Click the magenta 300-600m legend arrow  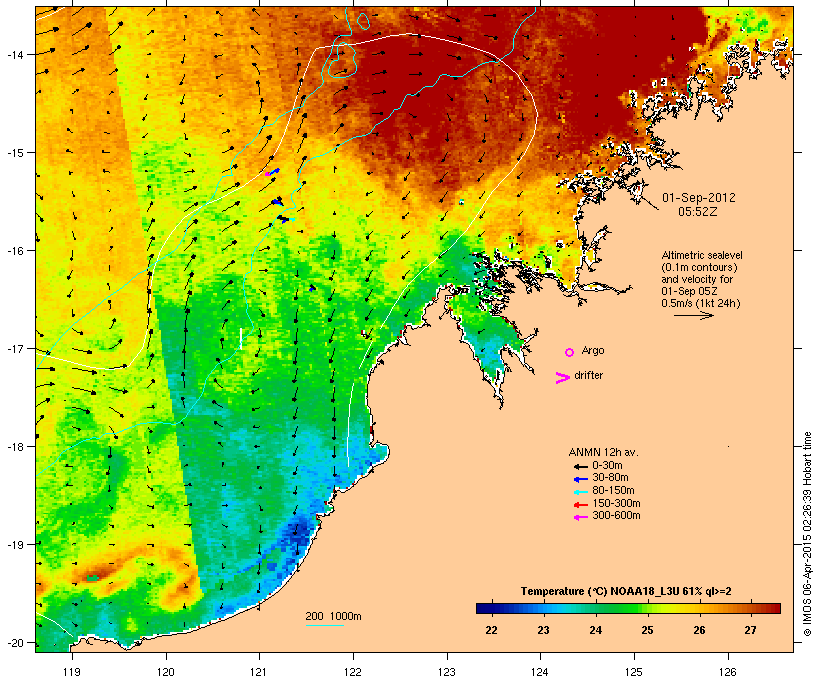coord(580,517)
